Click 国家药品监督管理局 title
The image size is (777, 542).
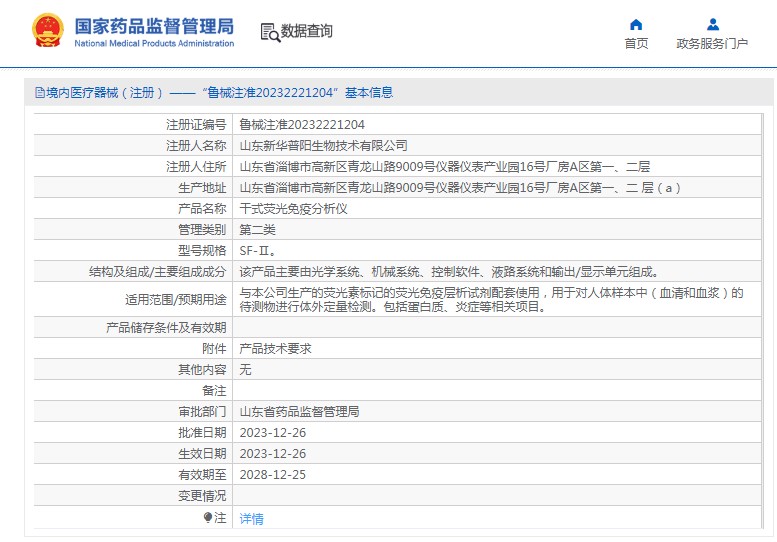point(154,26)
